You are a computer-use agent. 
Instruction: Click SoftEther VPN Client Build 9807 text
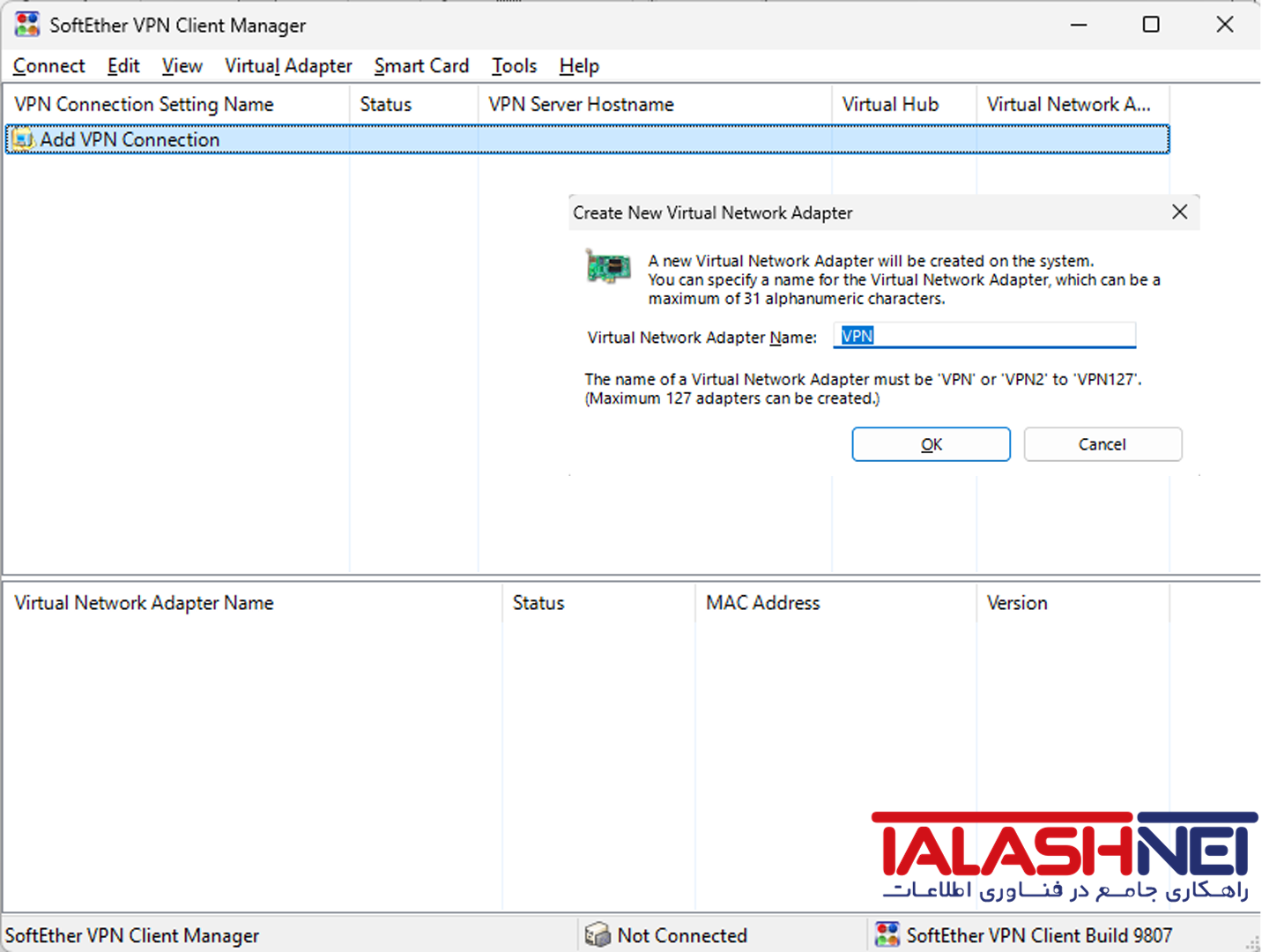click(1039, 935)
